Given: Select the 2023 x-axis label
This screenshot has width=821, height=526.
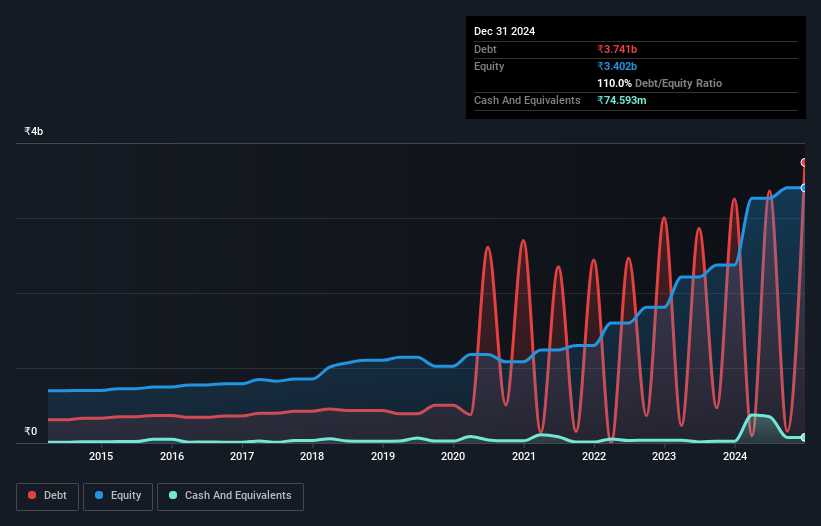Looking at the screenshot, I should point(664,456).
